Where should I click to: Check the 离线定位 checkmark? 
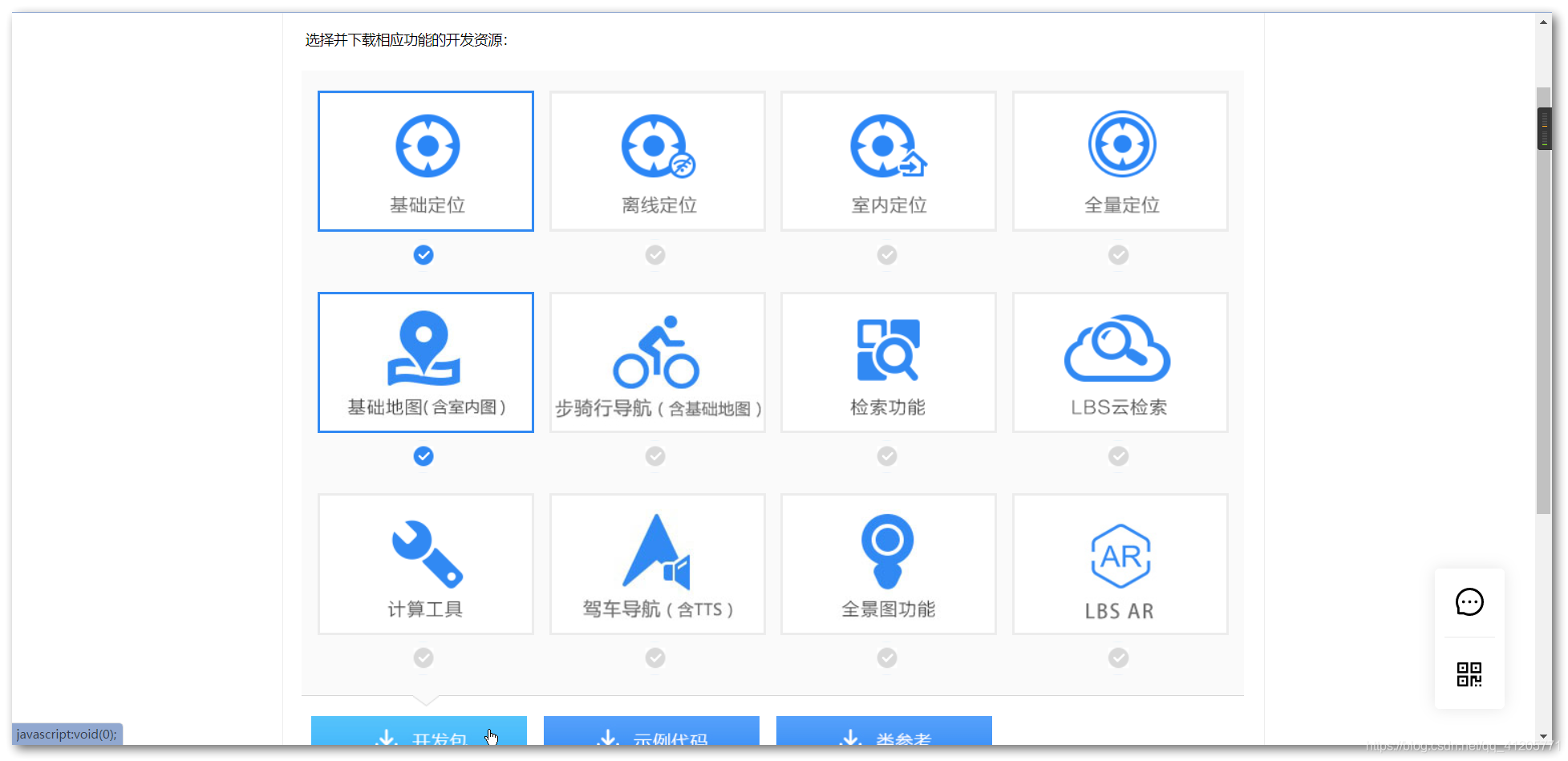click(x=655, y=255)
